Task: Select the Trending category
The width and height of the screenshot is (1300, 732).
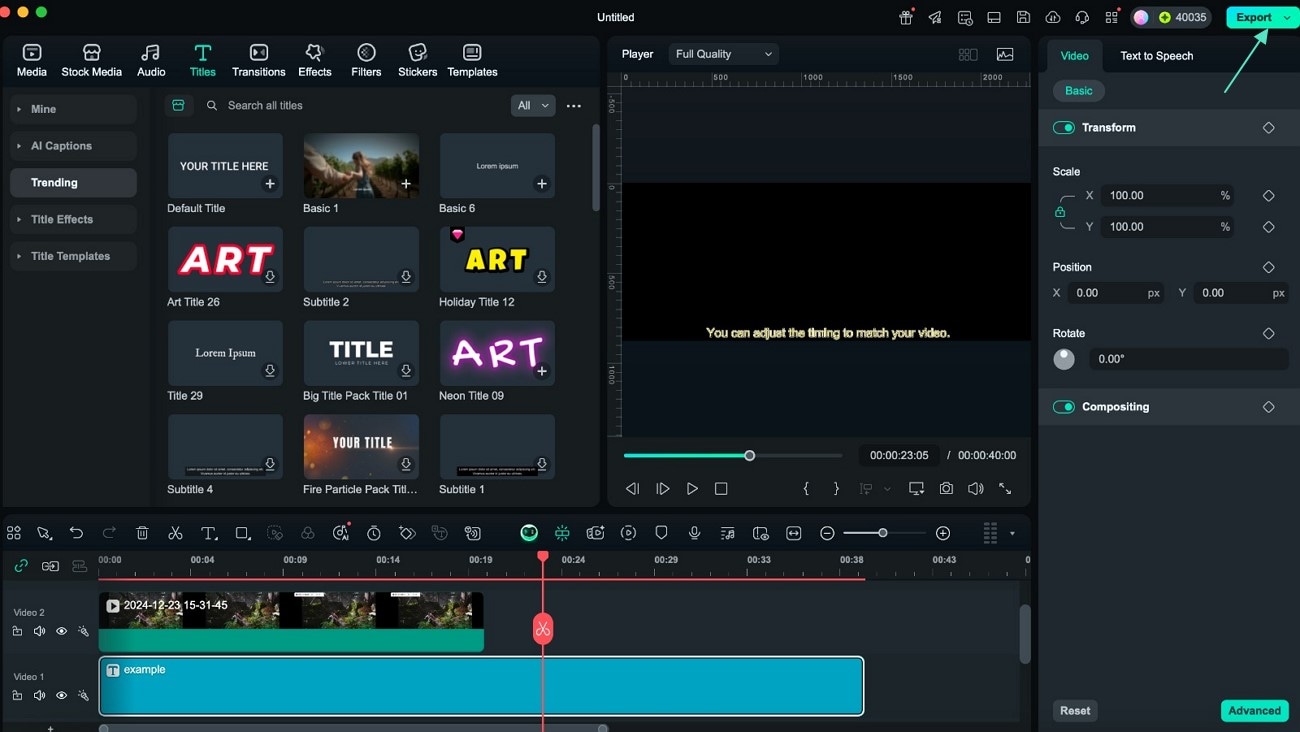Action: (73, 183)
